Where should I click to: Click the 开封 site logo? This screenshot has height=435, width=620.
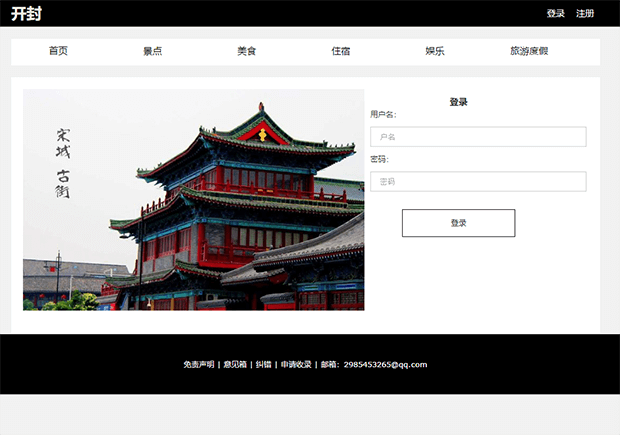click(26, 13)
